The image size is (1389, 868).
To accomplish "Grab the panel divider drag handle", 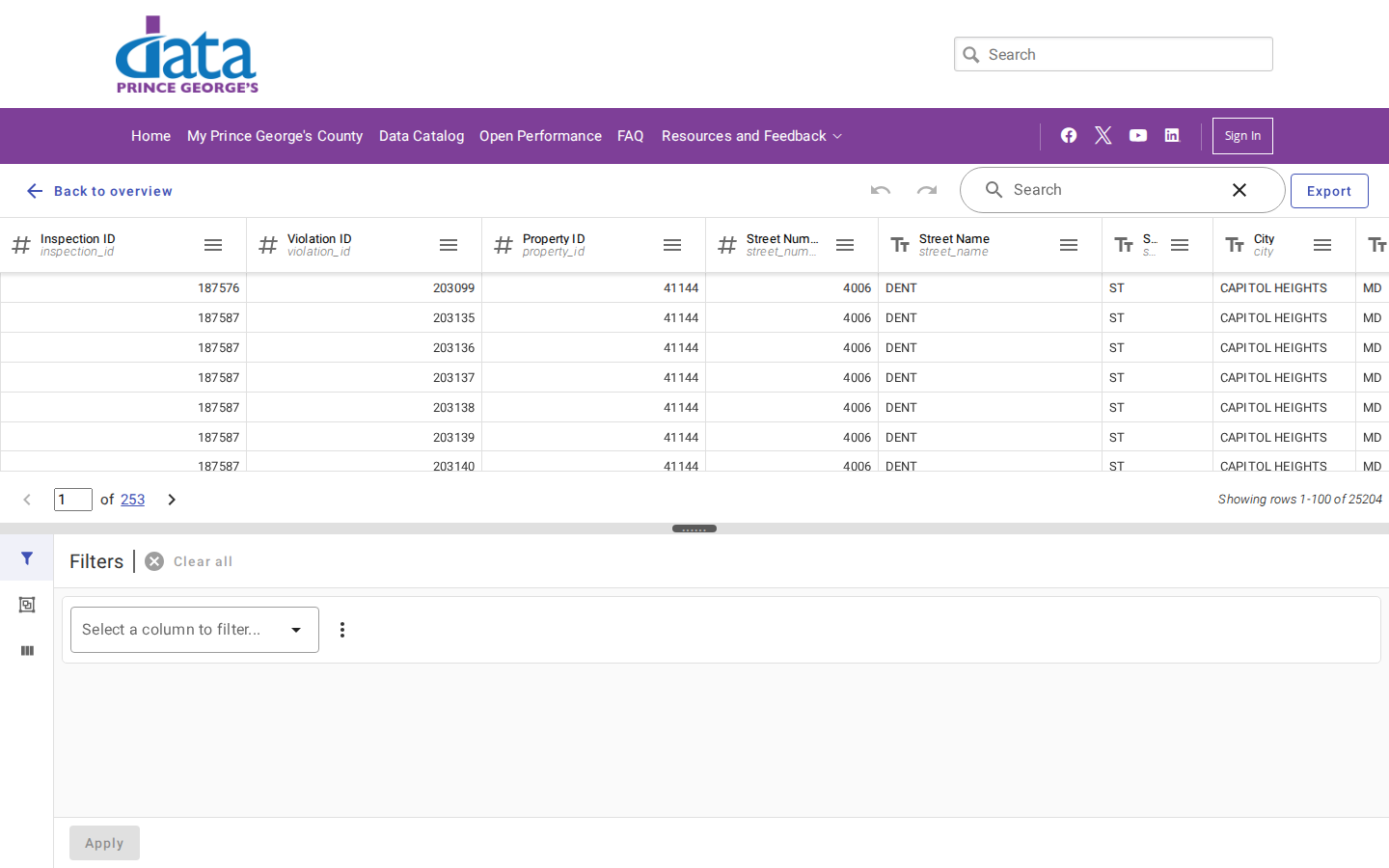I will [x=694, y=529].
